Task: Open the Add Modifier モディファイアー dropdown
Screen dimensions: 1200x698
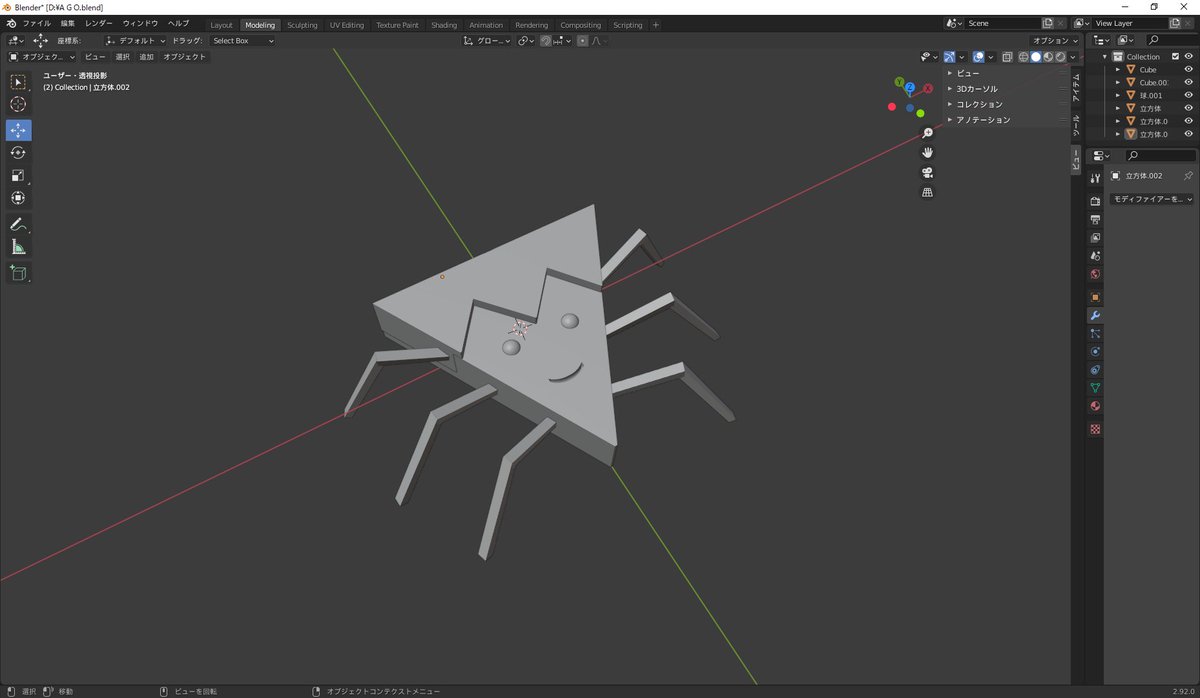Action: coord(1152,199)
